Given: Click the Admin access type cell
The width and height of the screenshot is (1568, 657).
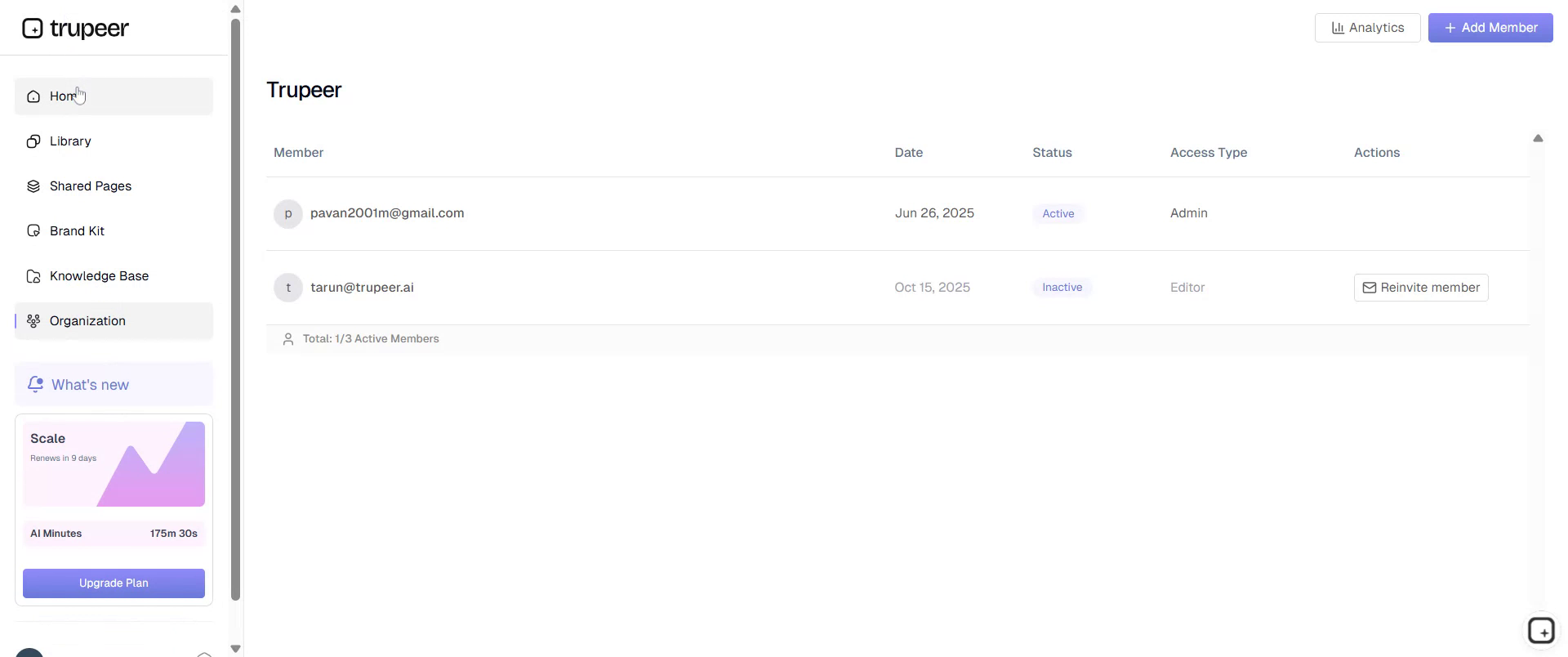Looking at the screenshot, I should click(x=1188, y=213).
